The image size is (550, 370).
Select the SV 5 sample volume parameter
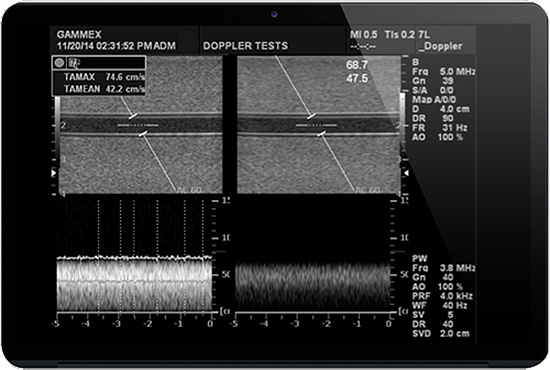(x=433, y=315)
